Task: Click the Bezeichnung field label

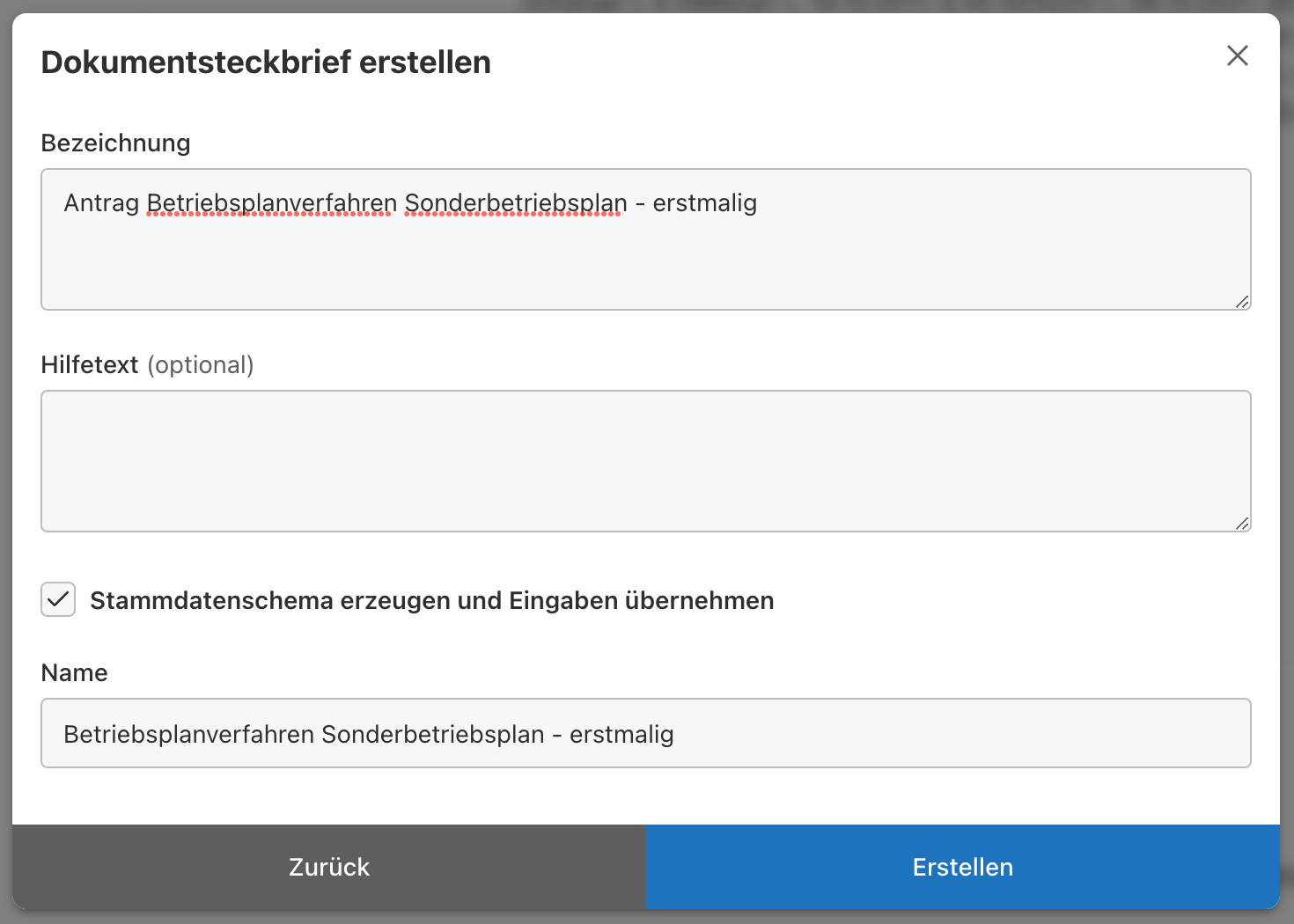Action: pos(115,143)
